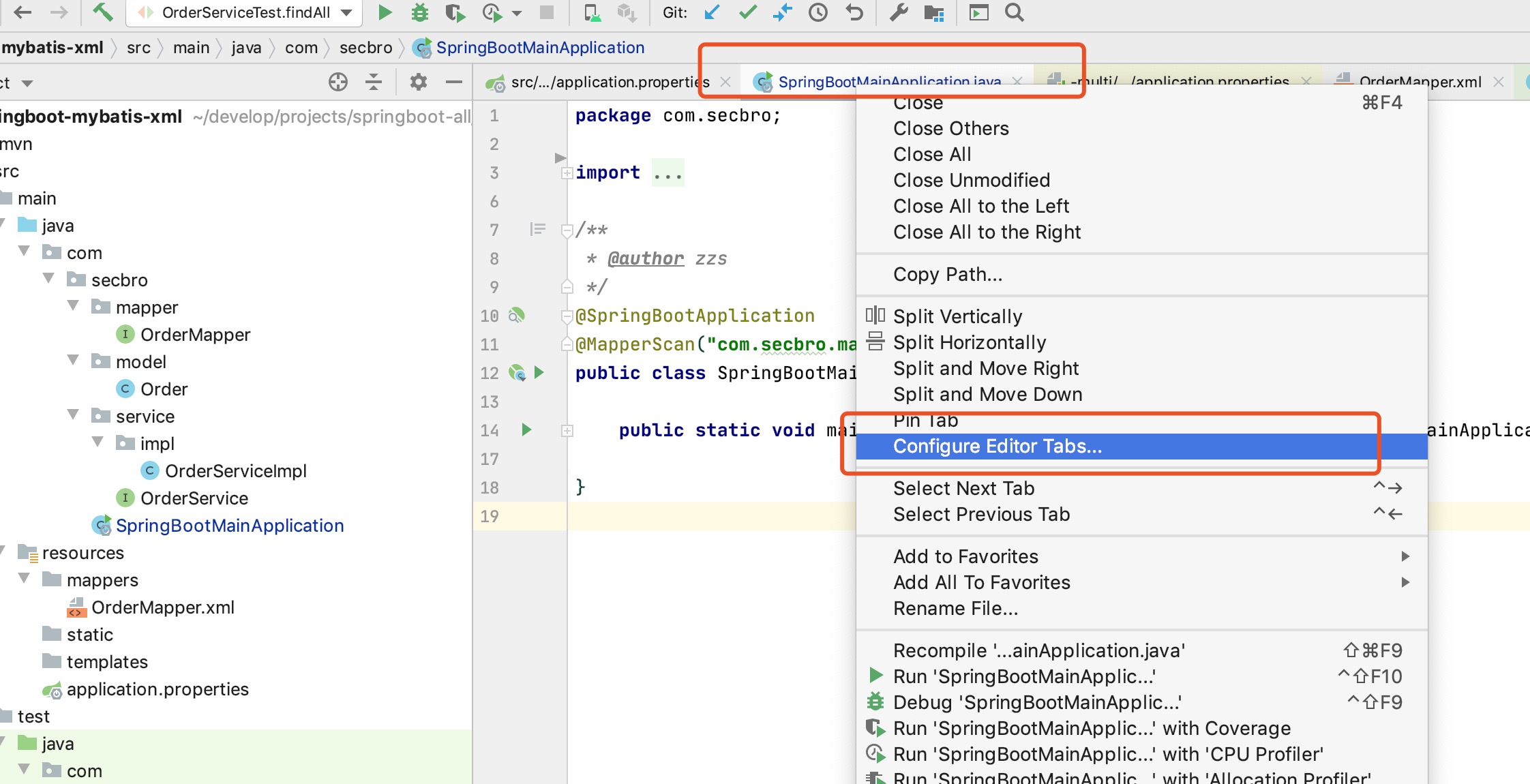This screenshot has width=1530, height=784.
Task: Choose Close All to the Right
Action: point(1141,232)
